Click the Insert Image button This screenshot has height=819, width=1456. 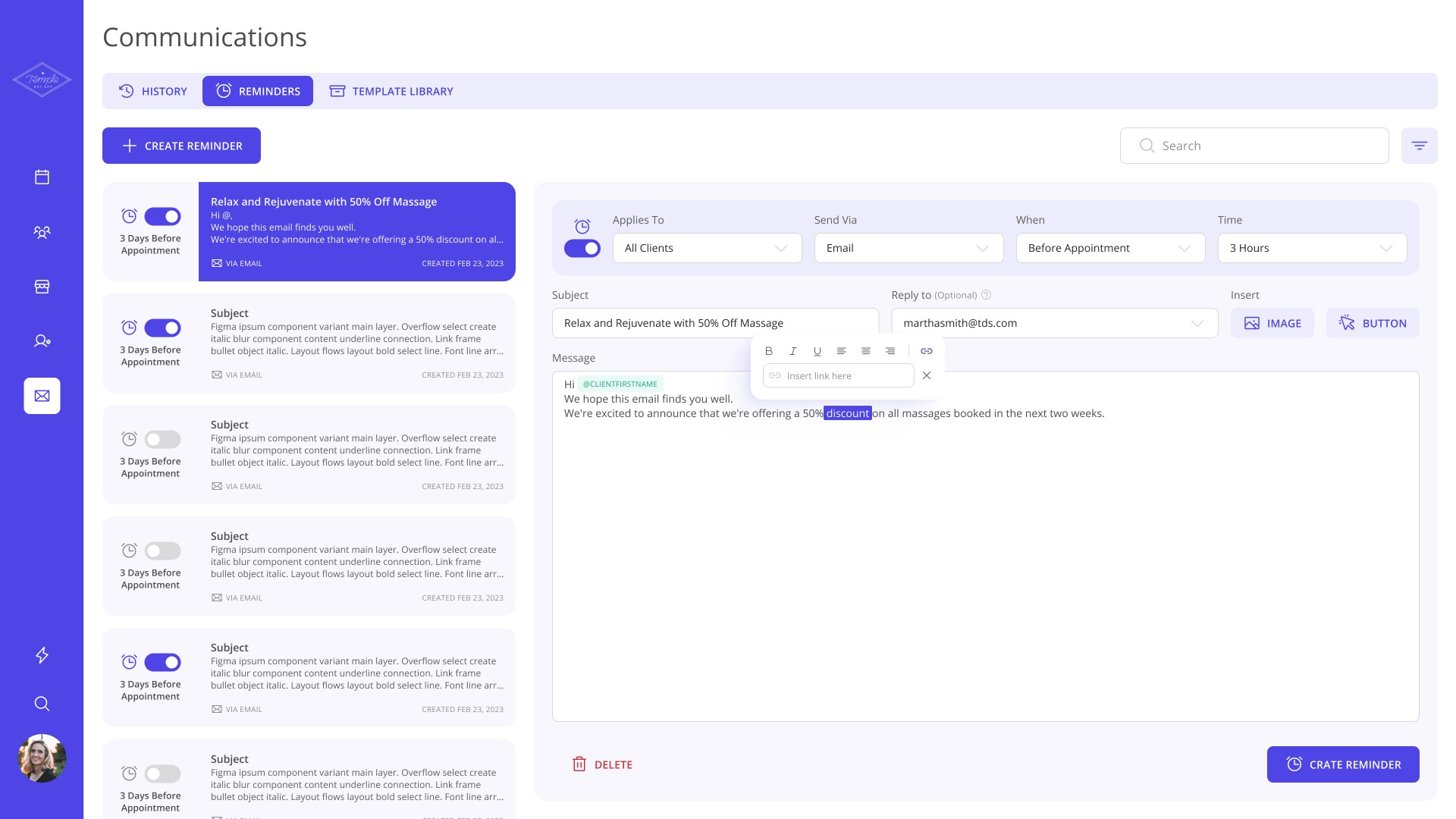(1272, 323)
